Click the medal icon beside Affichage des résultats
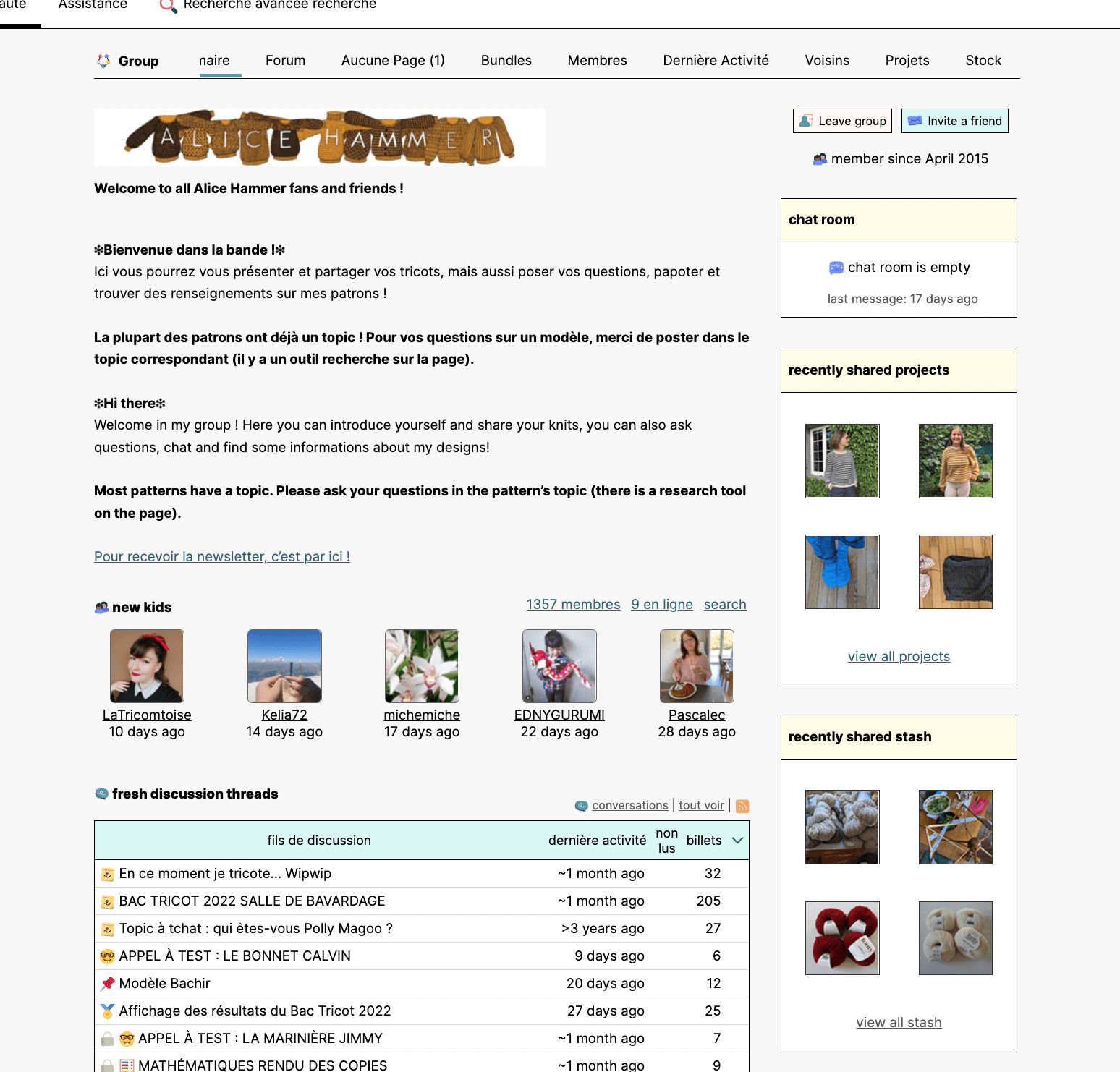The width and height of the screenshot is (1120, 1072). click(108, 1011)
